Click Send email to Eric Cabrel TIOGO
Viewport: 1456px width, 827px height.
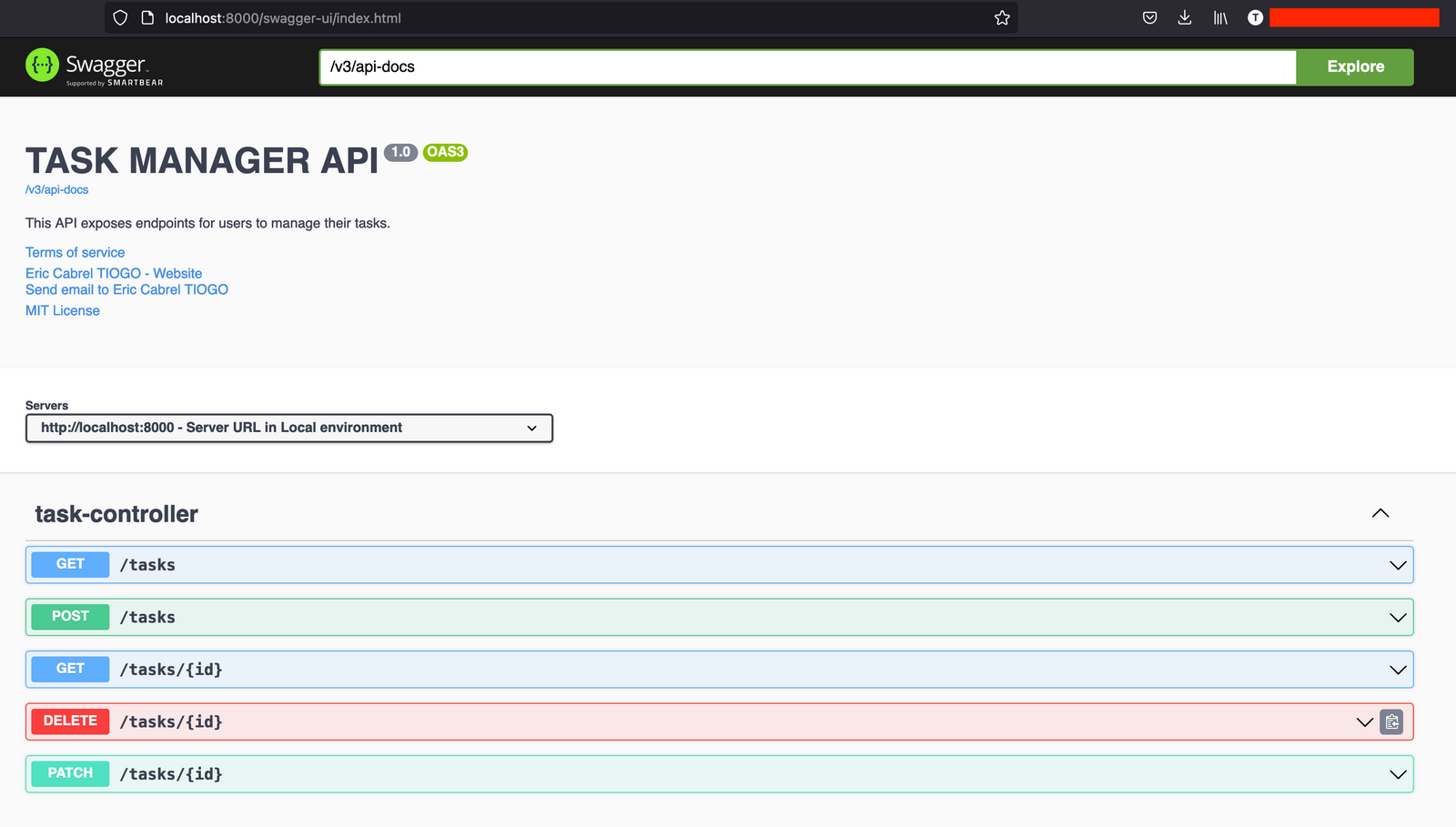126,290
